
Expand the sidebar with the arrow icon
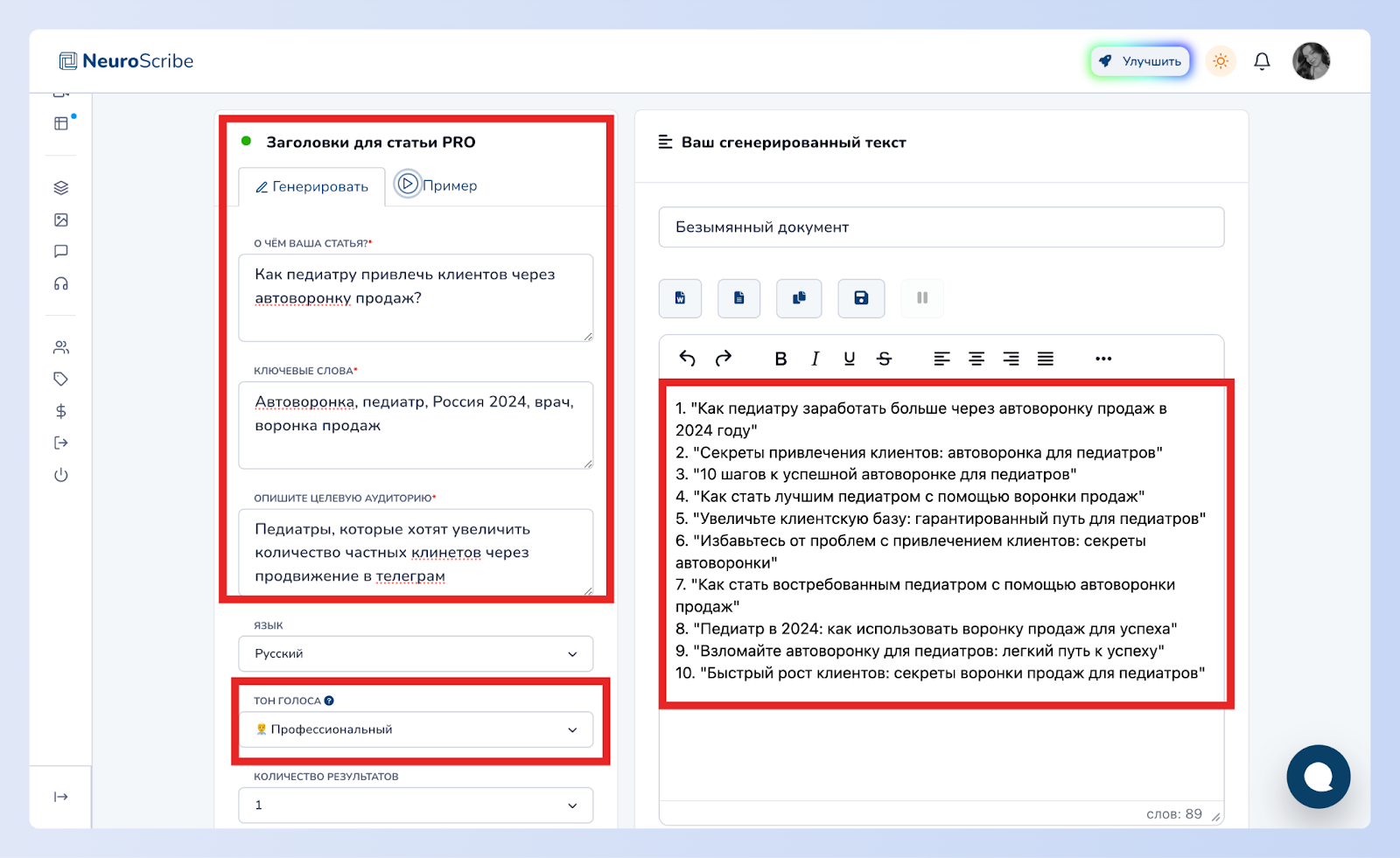pos(61,797)
